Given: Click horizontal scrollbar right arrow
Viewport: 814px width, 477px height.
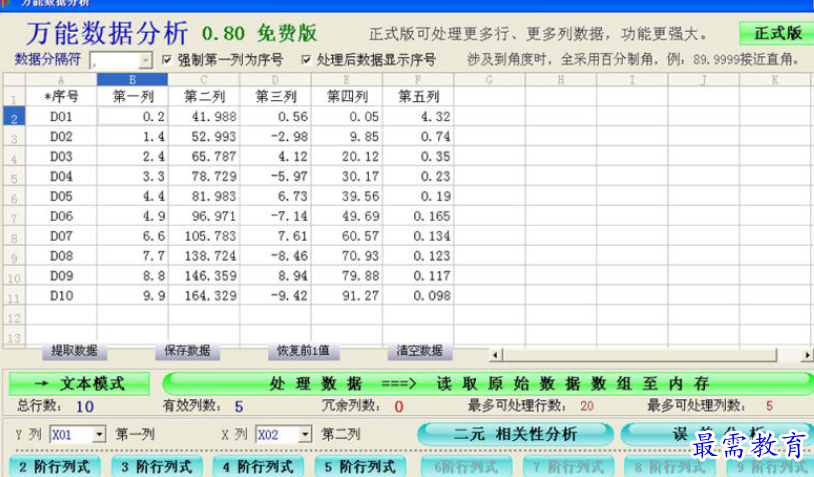Looking at the screenshot, I should (x=807, y=355).
